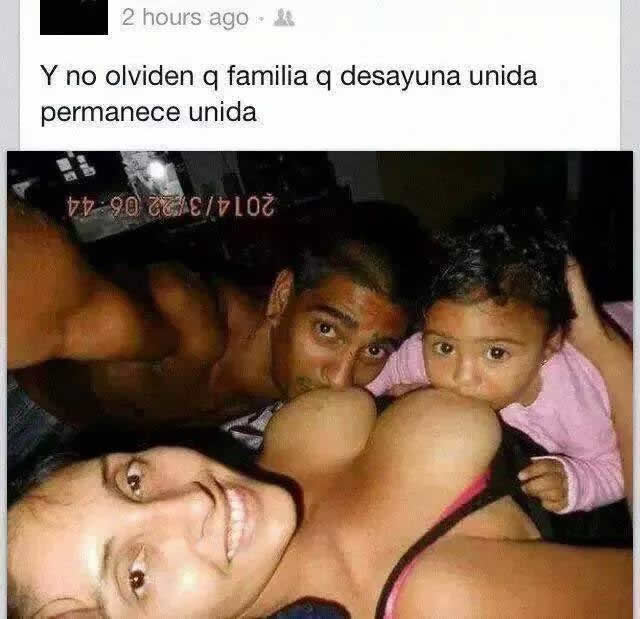
Task: Click the word "olviden" in the caption
Action: 149,76
